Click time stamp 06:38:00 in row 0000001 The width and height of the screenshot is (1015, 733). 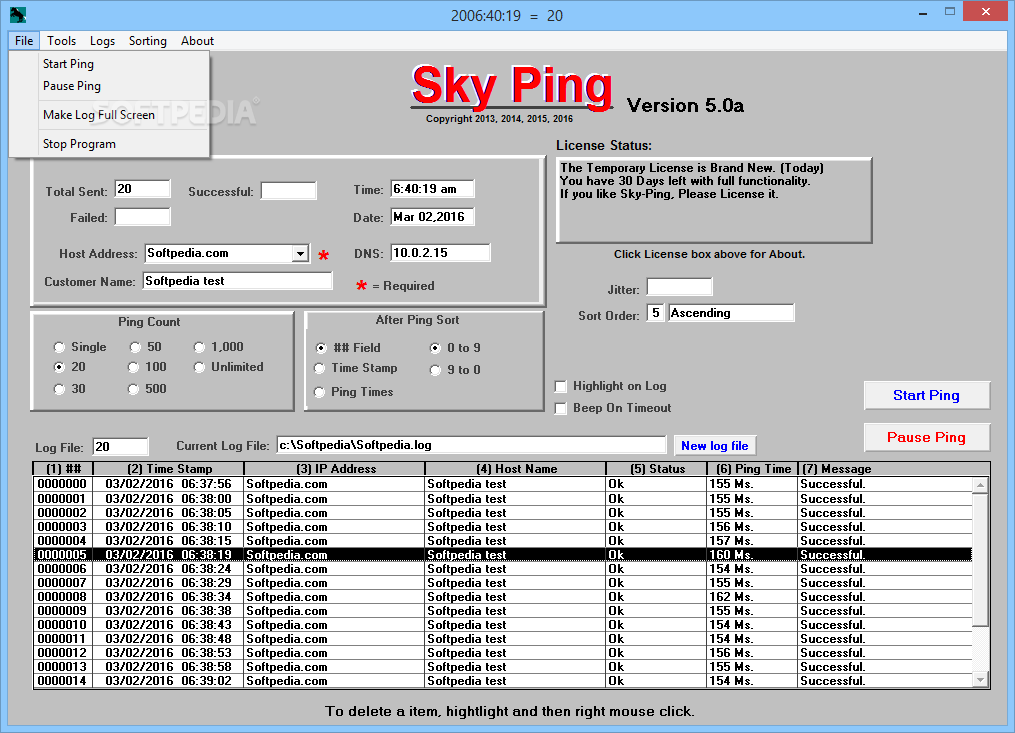(x=206, y=499)
